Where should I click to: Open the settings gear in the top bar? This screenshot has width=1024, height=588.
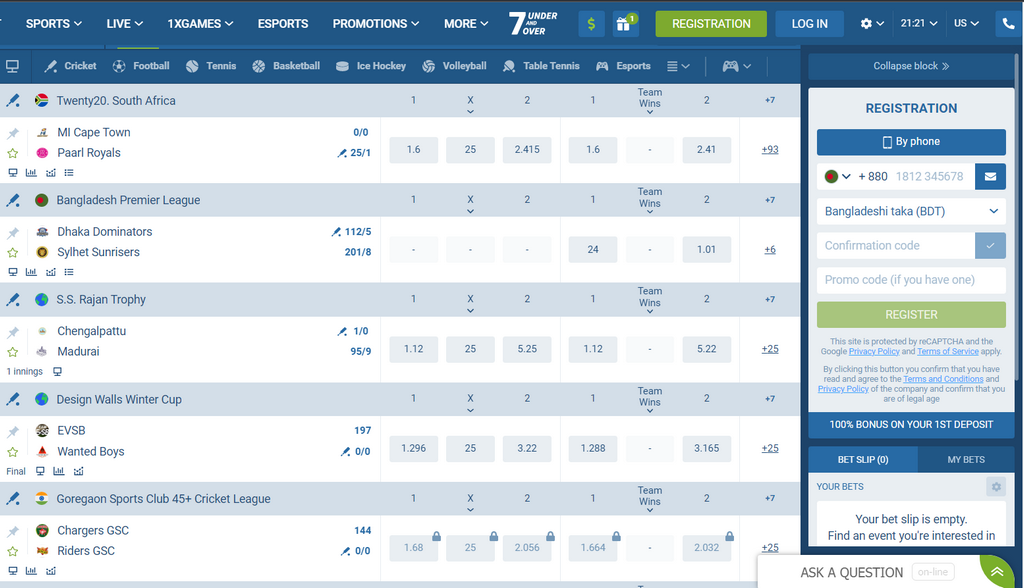coord(868,22)
